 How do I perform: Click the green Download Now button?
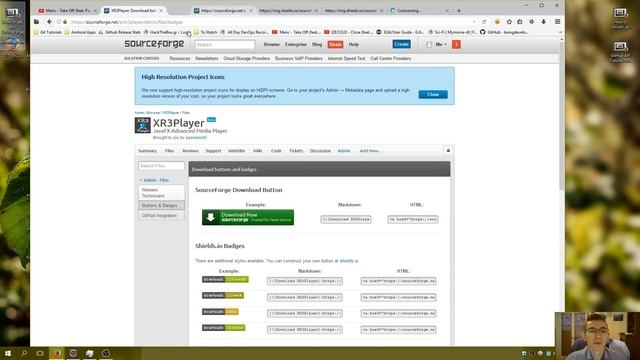coord(248,217)
